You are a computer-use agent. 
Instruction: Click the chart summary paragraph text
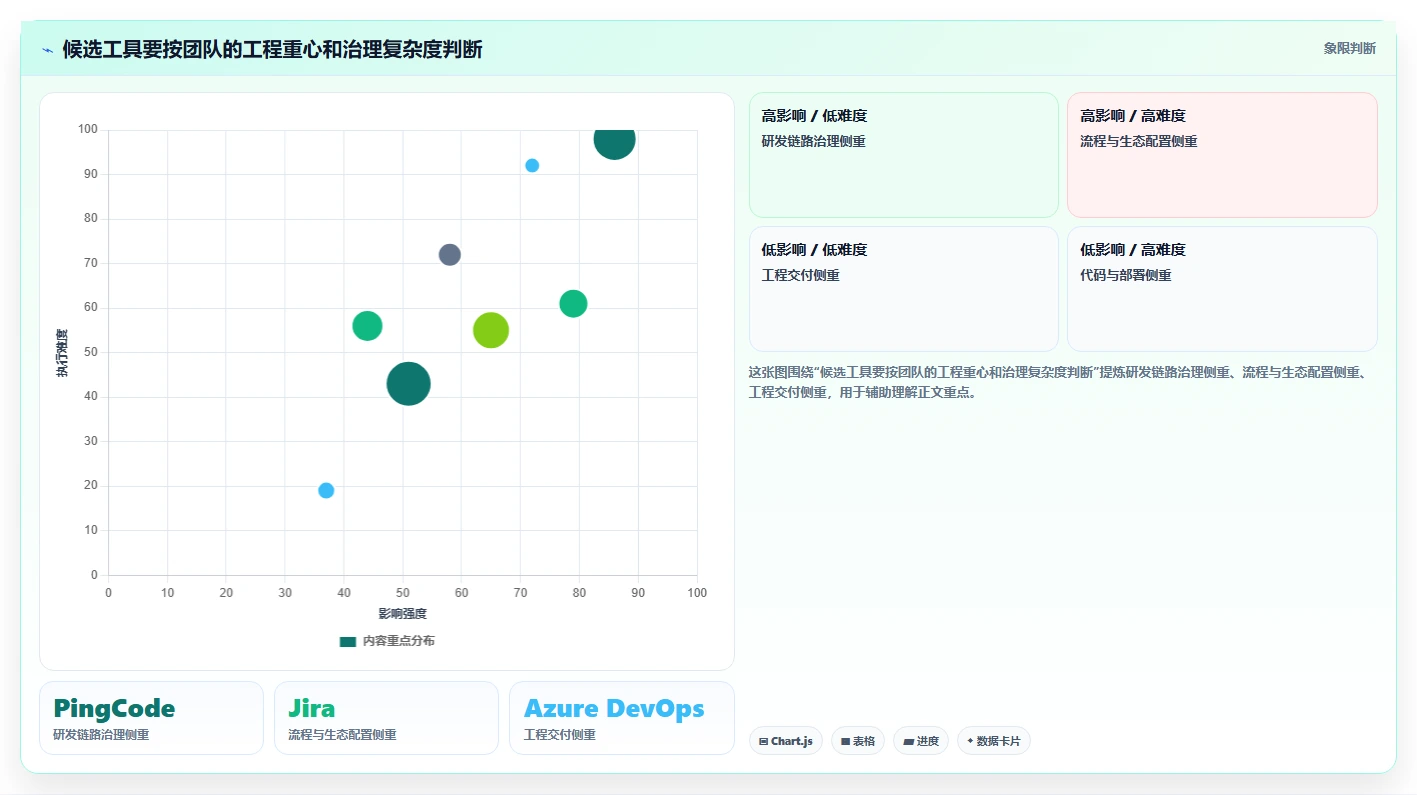pos(1057,382)
